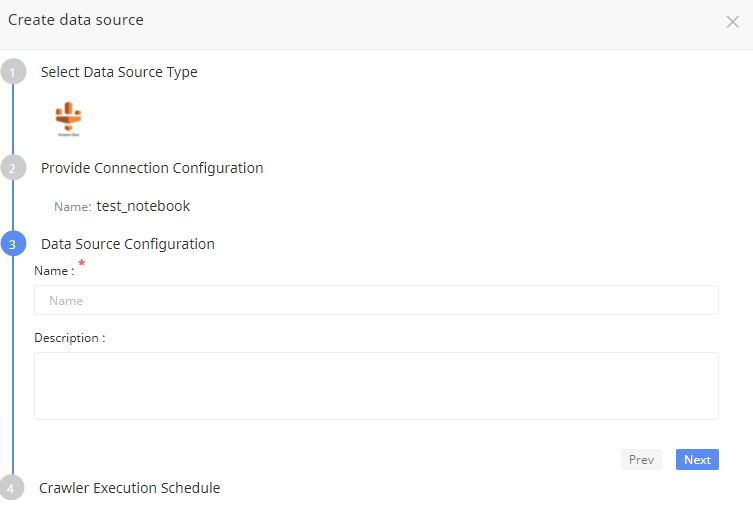Open the Data Source Configuration step heading
This screenshot has height=521, width=753.
click(128, 244)
